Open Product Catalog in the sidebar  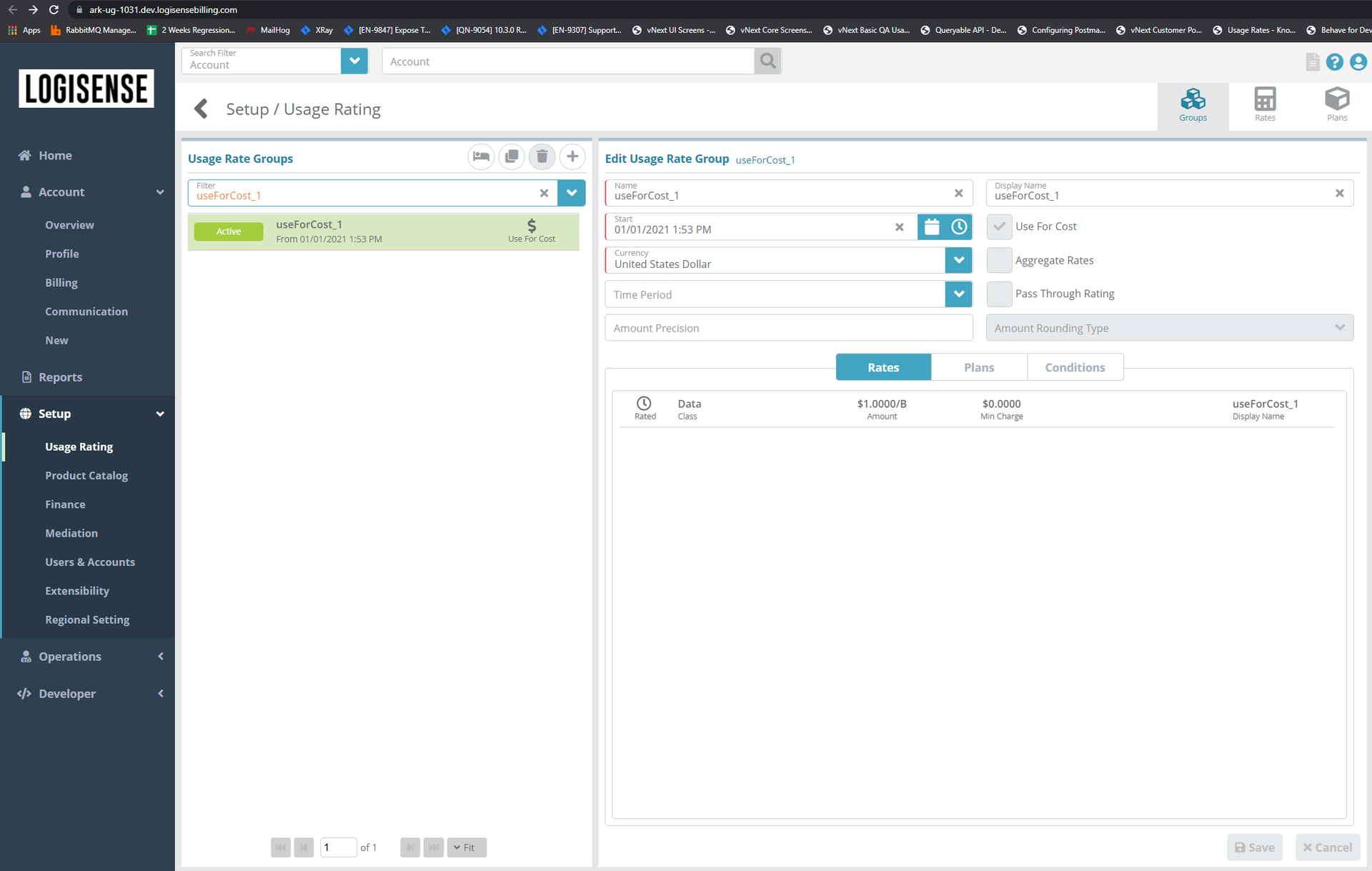pos(86,475)
